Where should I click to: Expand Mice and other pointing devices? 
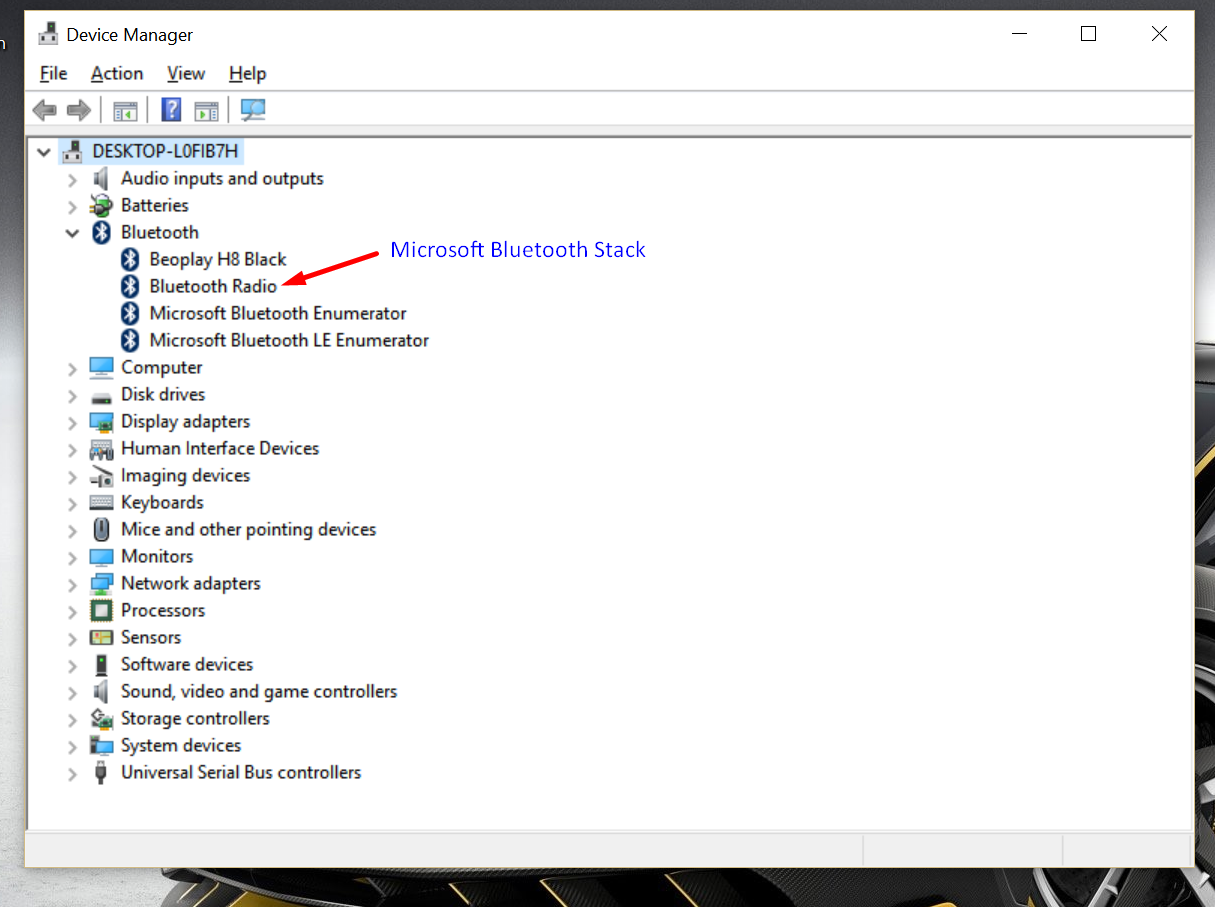pyautogui.click(x=72, y=530)
